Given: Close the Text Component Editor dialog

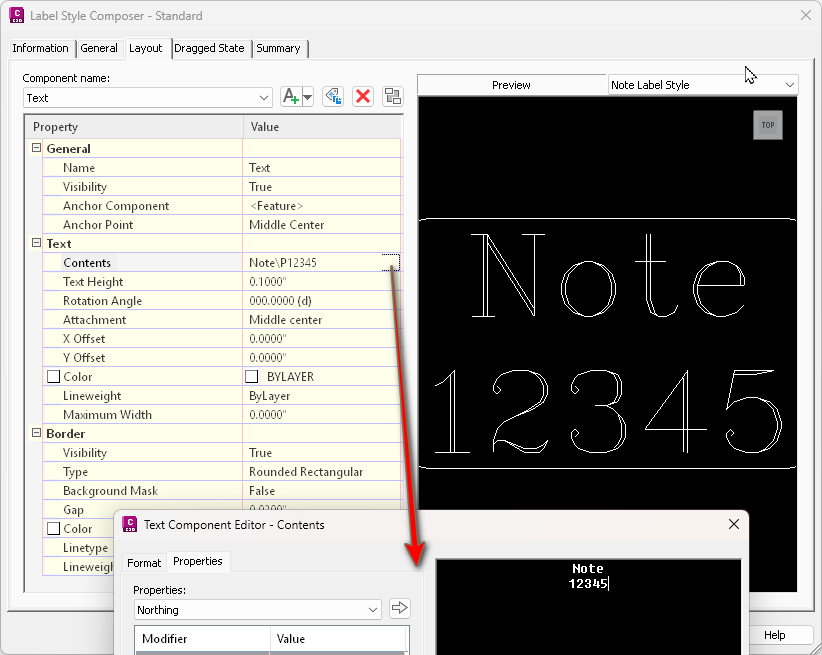Looking at the screenshot, I should click(x=734, y=524).
